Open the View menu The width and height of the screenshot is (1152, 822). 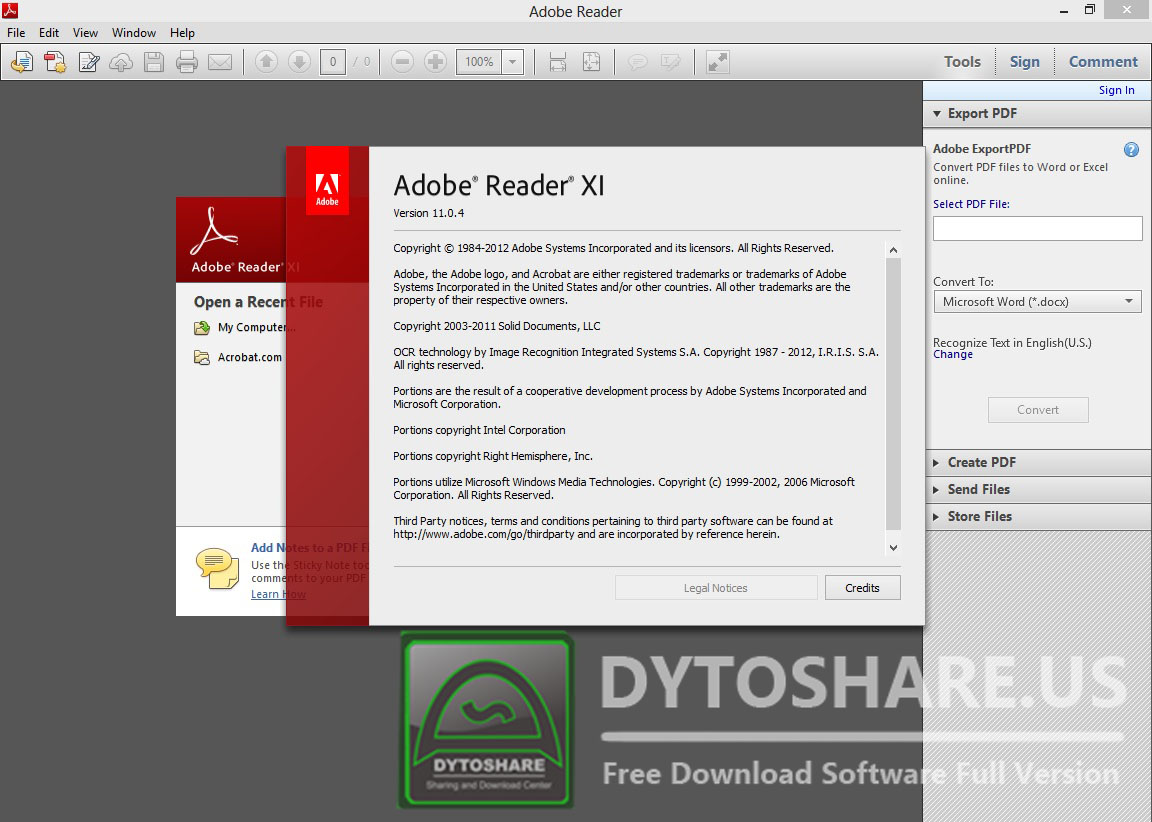(x=85, y=33)
